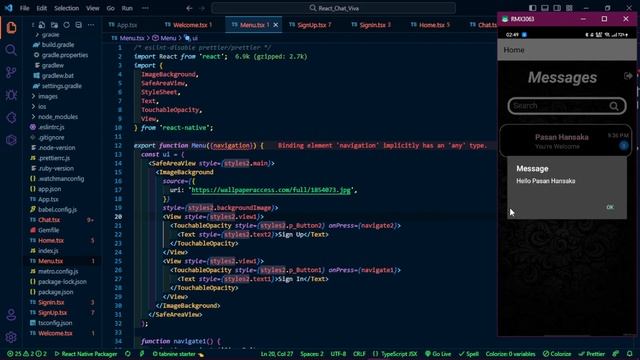Click tabnine starter status item
This screenshot has height=360, width=640.
point(178,354)
